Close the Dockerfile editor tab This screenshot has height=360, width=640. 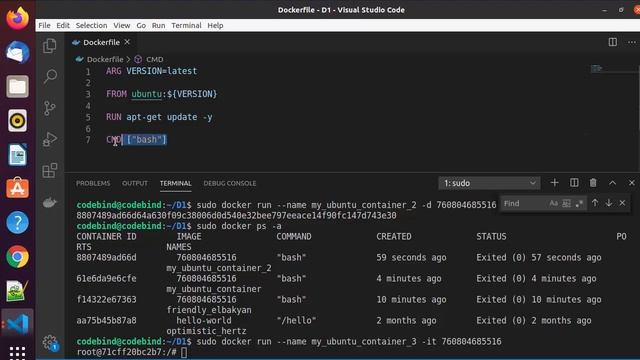tap(127, 42)
